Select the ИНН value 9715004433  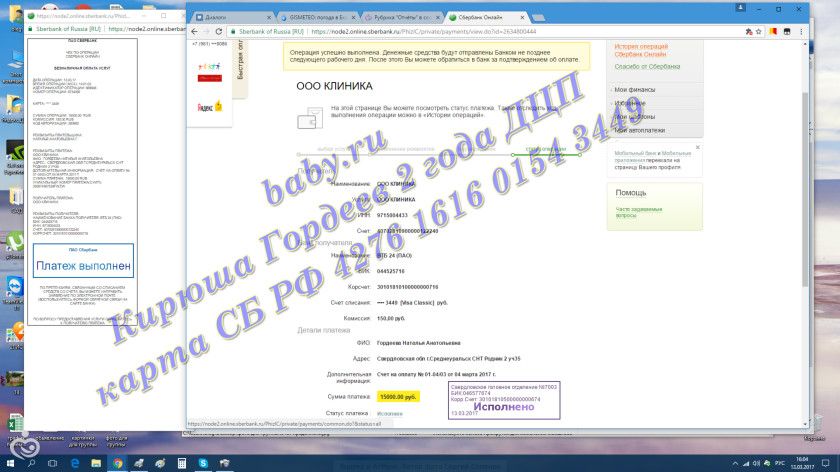(392, 215)
